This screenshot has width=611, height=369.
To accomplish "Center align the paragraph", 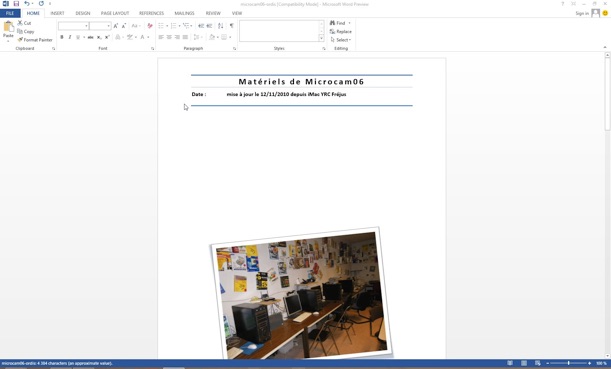I will pyautogui.click(x=169, y=37).
